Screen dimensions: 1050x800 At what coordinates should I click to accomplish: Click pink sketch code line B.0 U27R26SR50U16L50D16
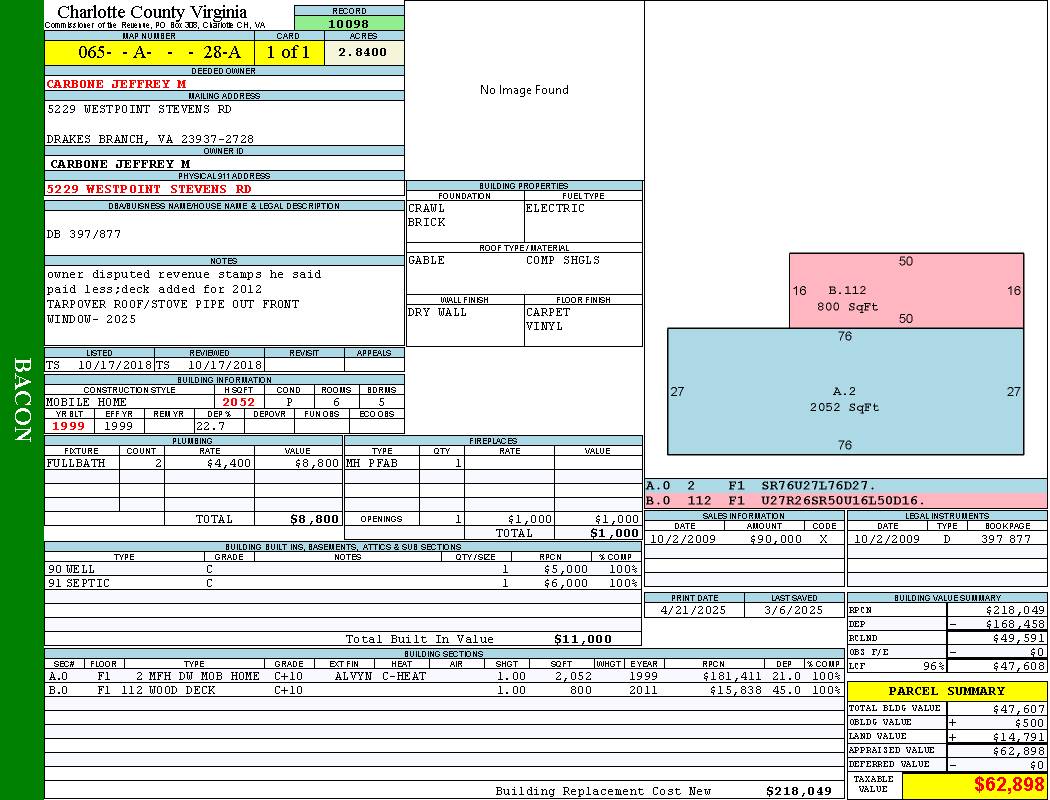pos(846,501)
